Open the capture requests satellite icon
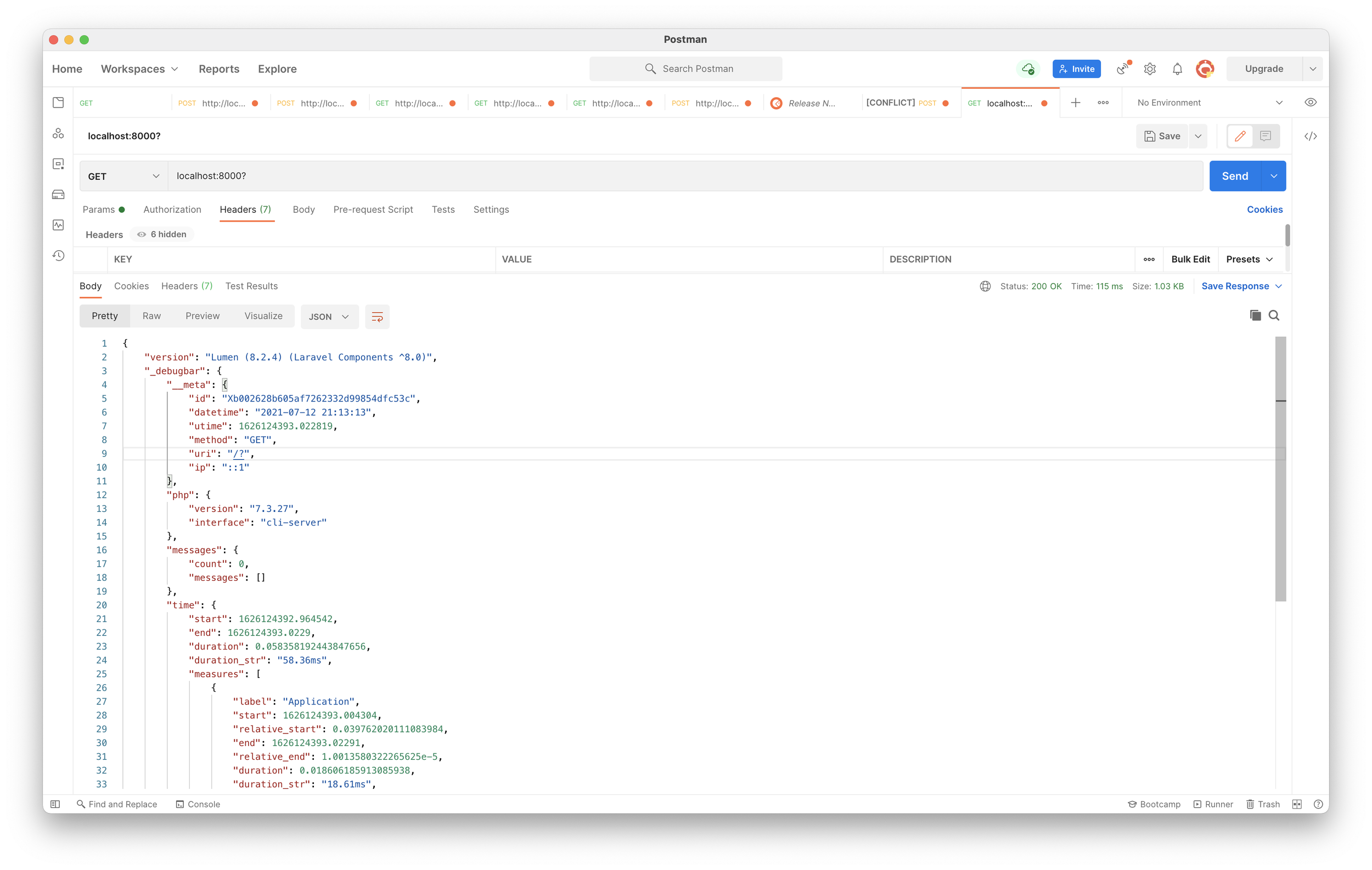The width and height of the screenshot is (1372, 870). 1123,69
